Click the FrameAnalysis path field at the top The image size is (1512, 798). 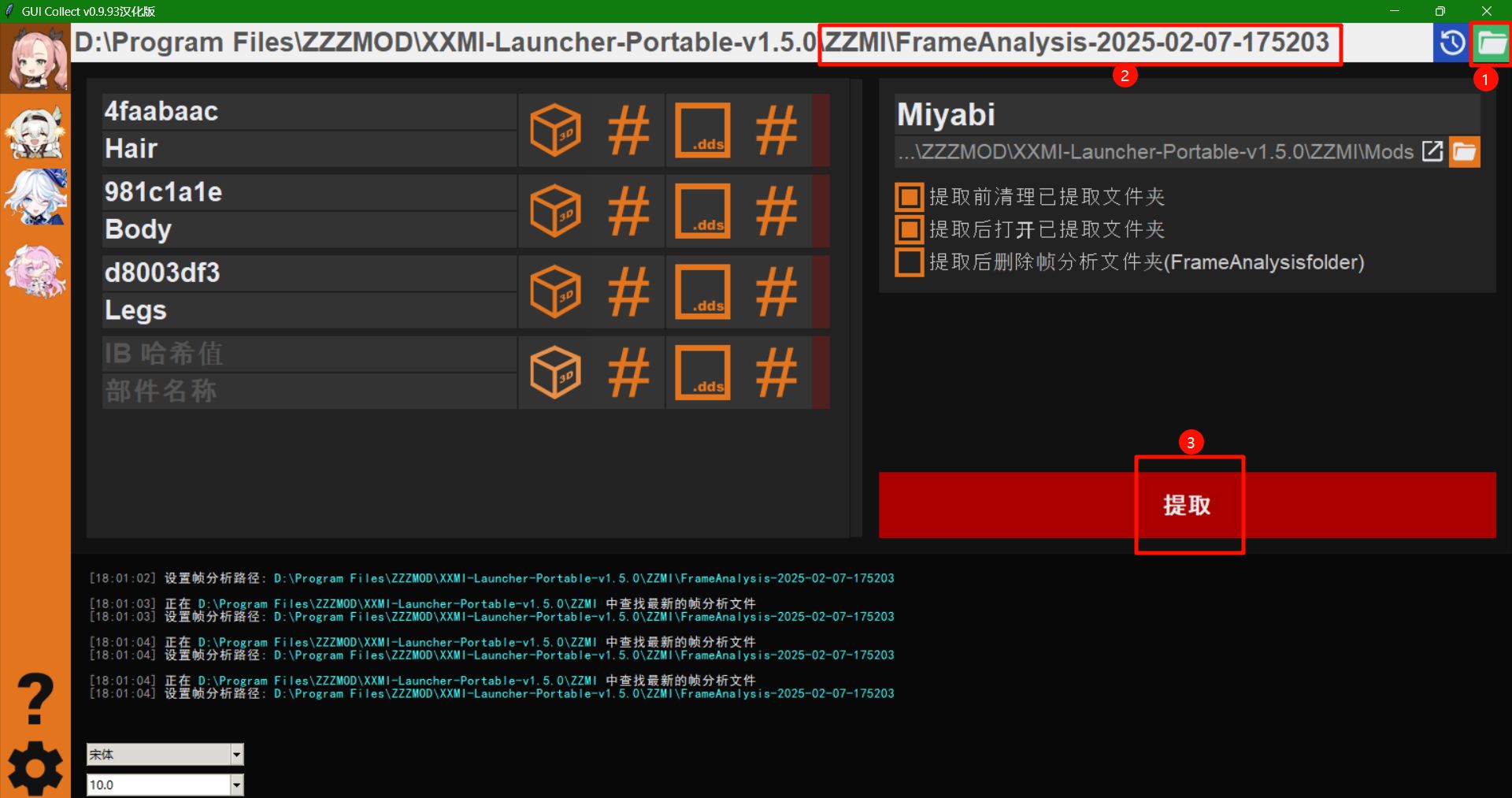[x=1079, y=43]
